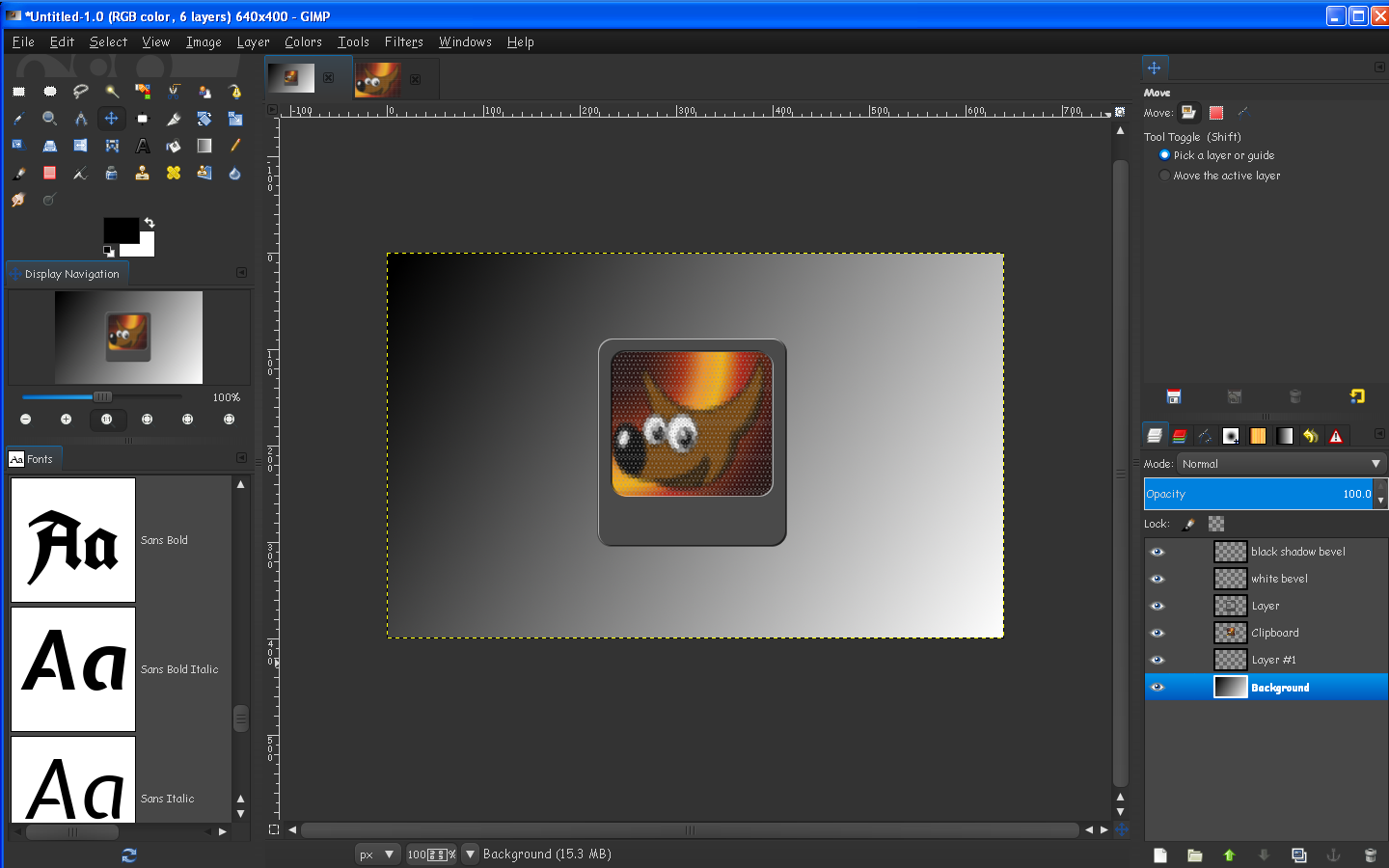Decrease opacity with the down stepper arrow

coord(1381,502)
